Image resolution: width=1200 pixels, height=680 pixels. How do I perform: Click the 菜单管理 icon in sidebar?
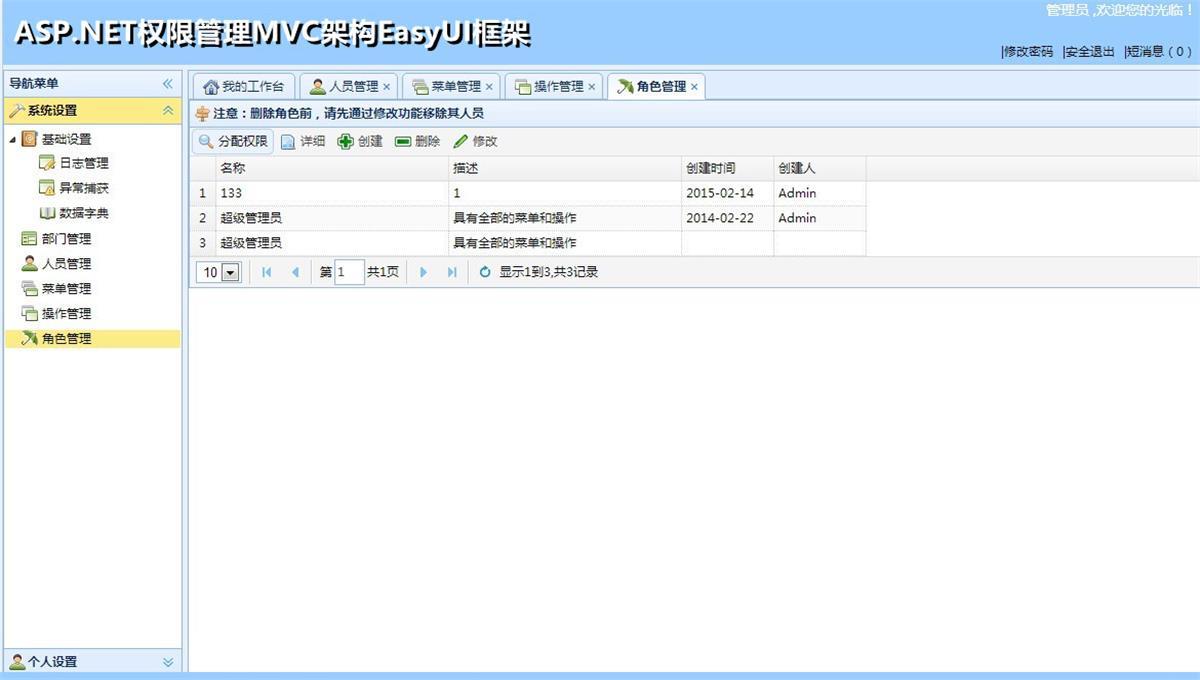[x=29, y=289]
